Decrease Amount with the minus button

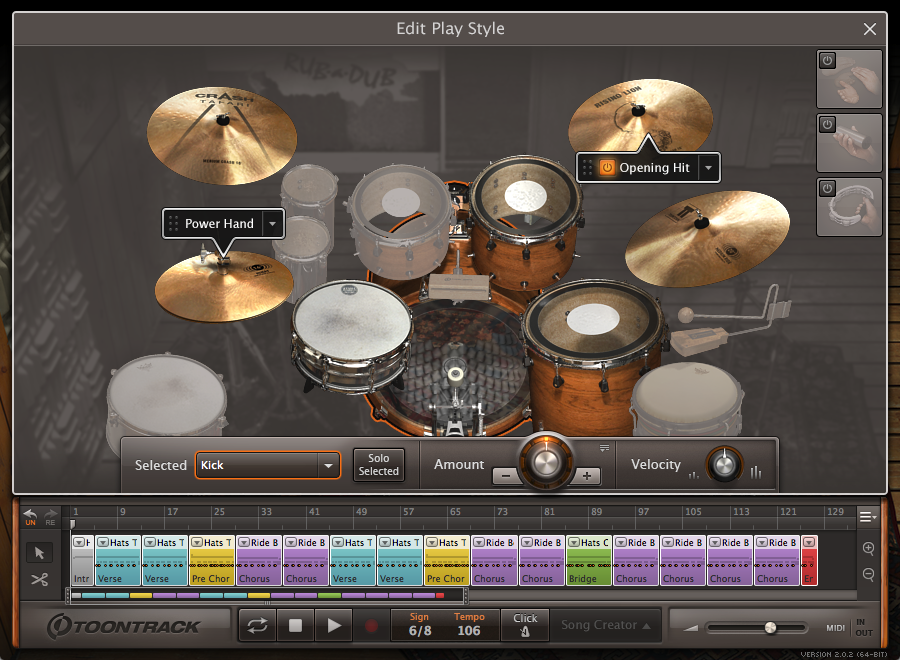click(506, 476)
